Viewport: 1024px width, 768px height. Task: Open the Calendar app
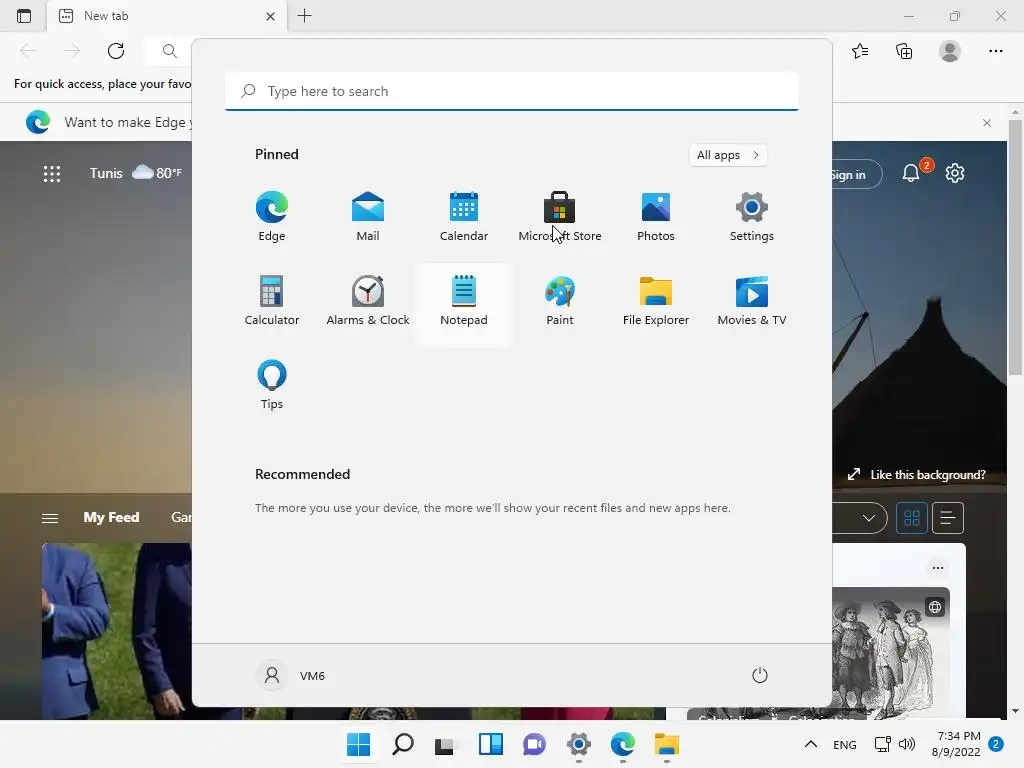(x=464, y=217)
